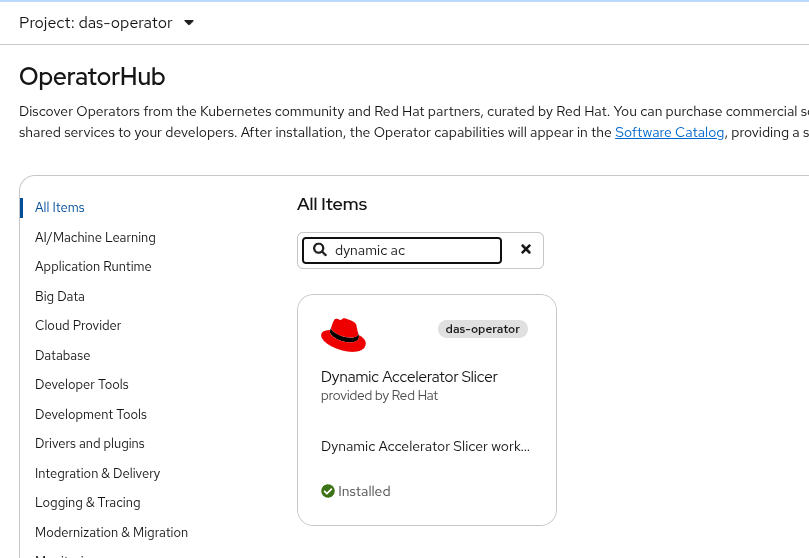Viewport: 809px width, 558px height.
Task: Choose the Developer Tools category
Action: [x=82, y=385]
